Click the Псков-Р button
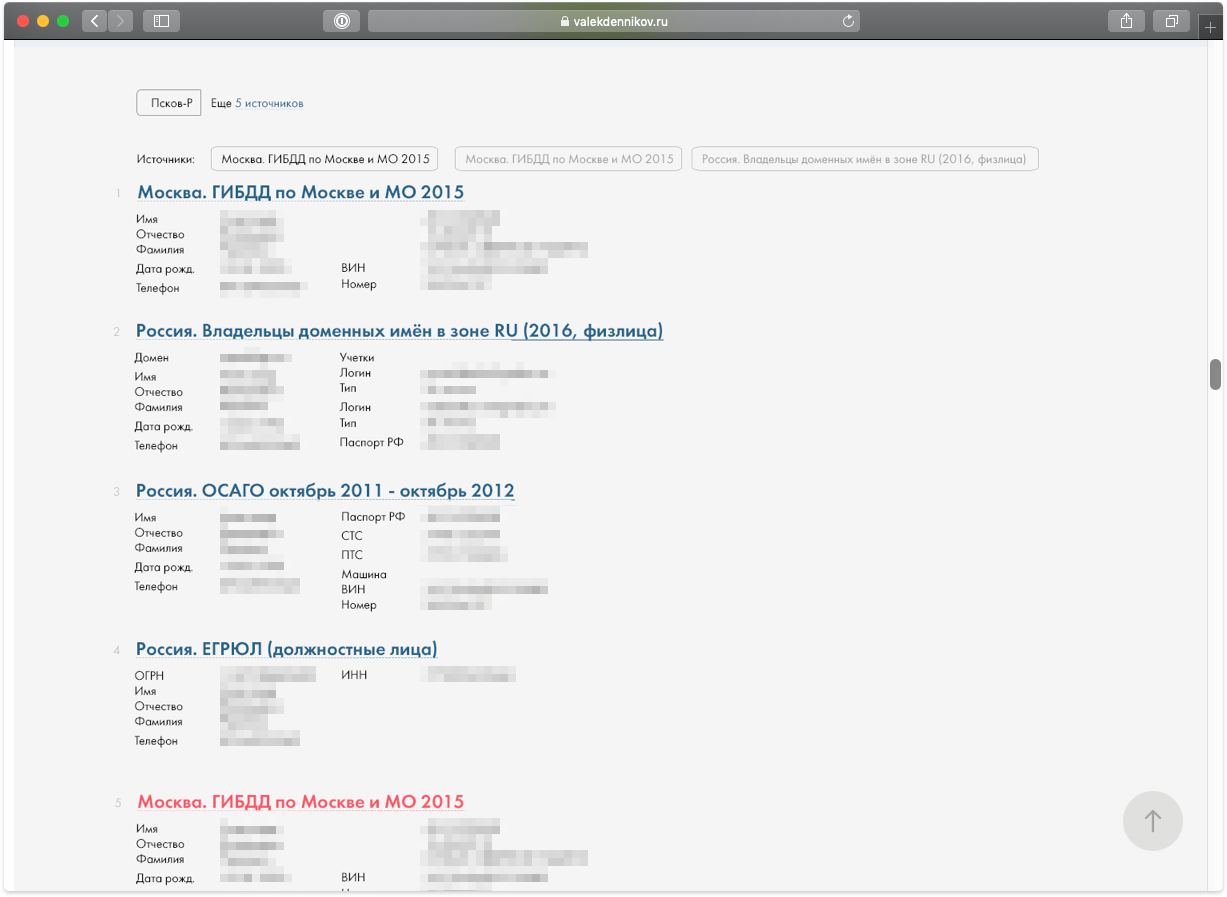The image size is (1227, 897). [x=169, y=103]
